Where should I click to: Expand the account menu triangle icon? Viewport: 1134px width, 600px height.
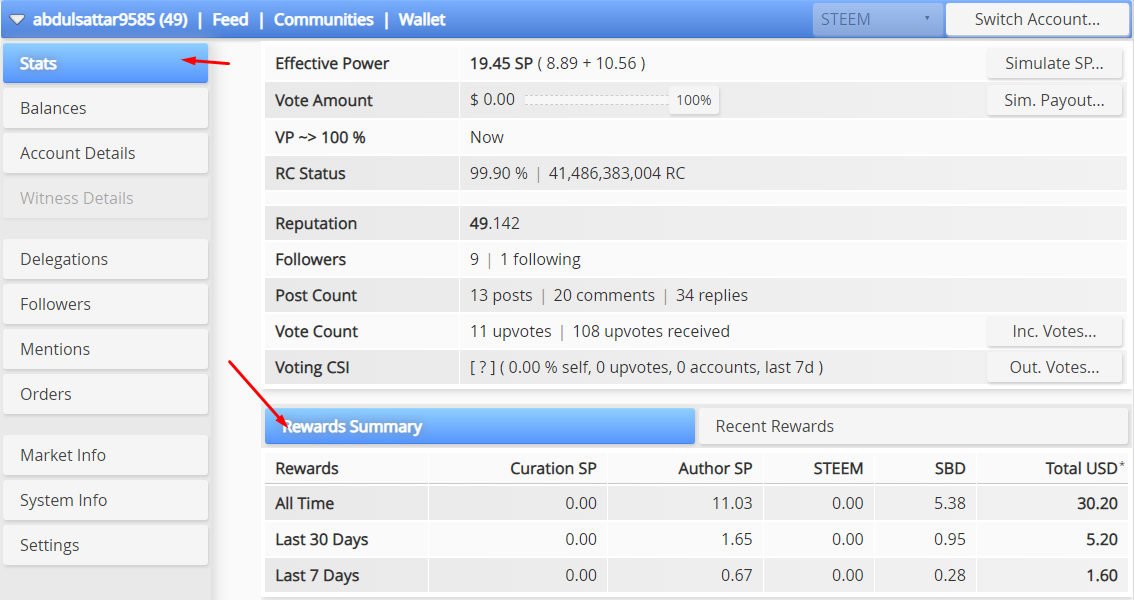coord(16,20)
